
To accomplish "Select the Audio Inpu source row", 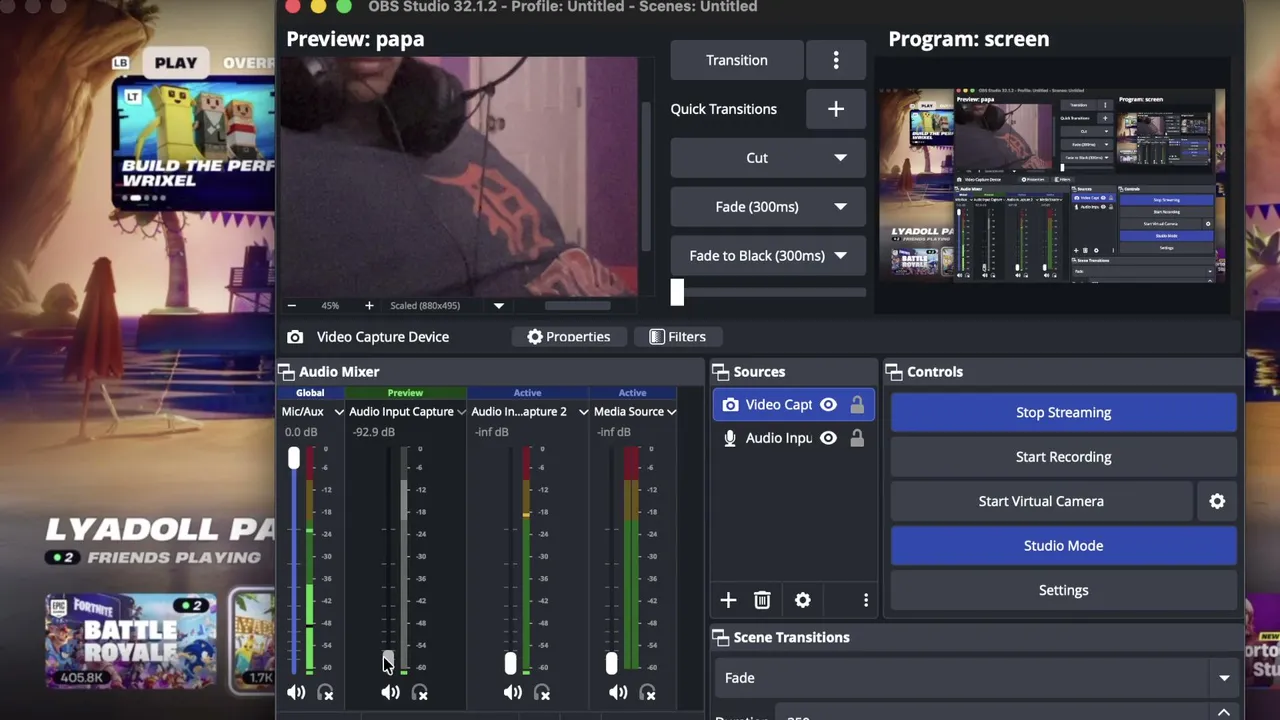I will (x=793, y=438).
